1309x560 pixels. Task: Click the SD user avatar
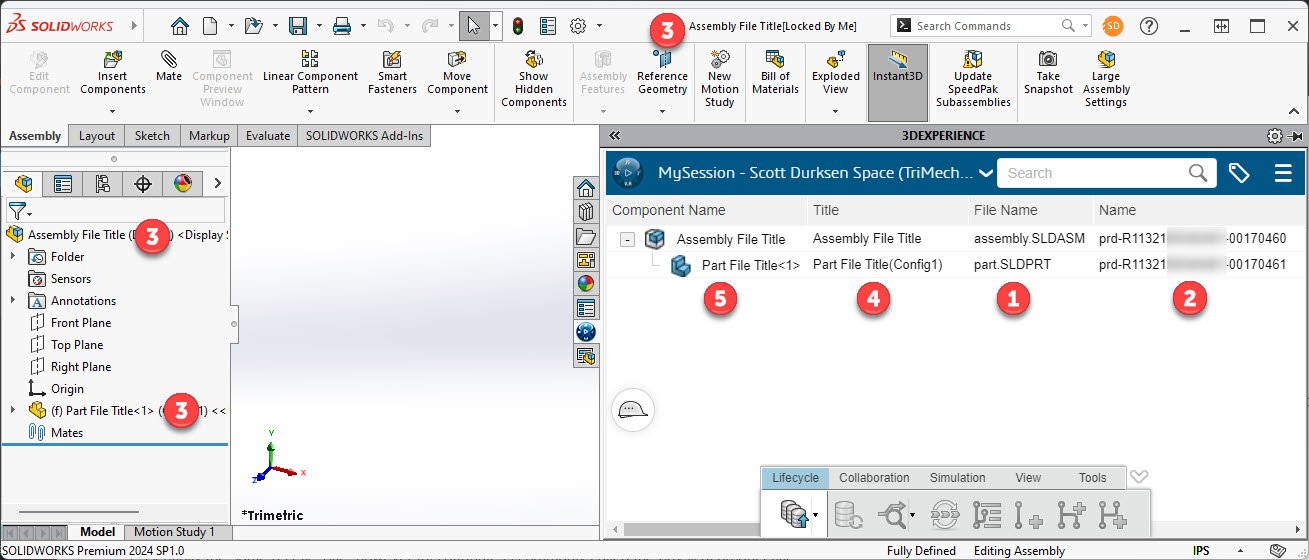[1113, 26]
